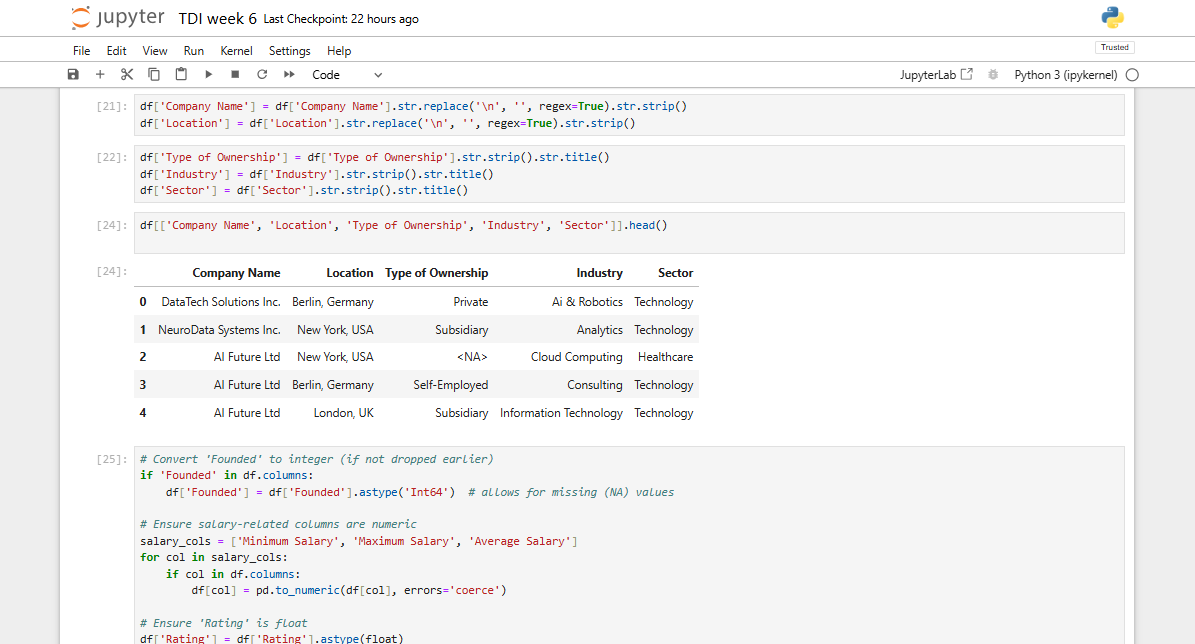Select DataTech Solutions Inc. cell
Viewport: 1195px width, 644px height.
tap(221, 302)
